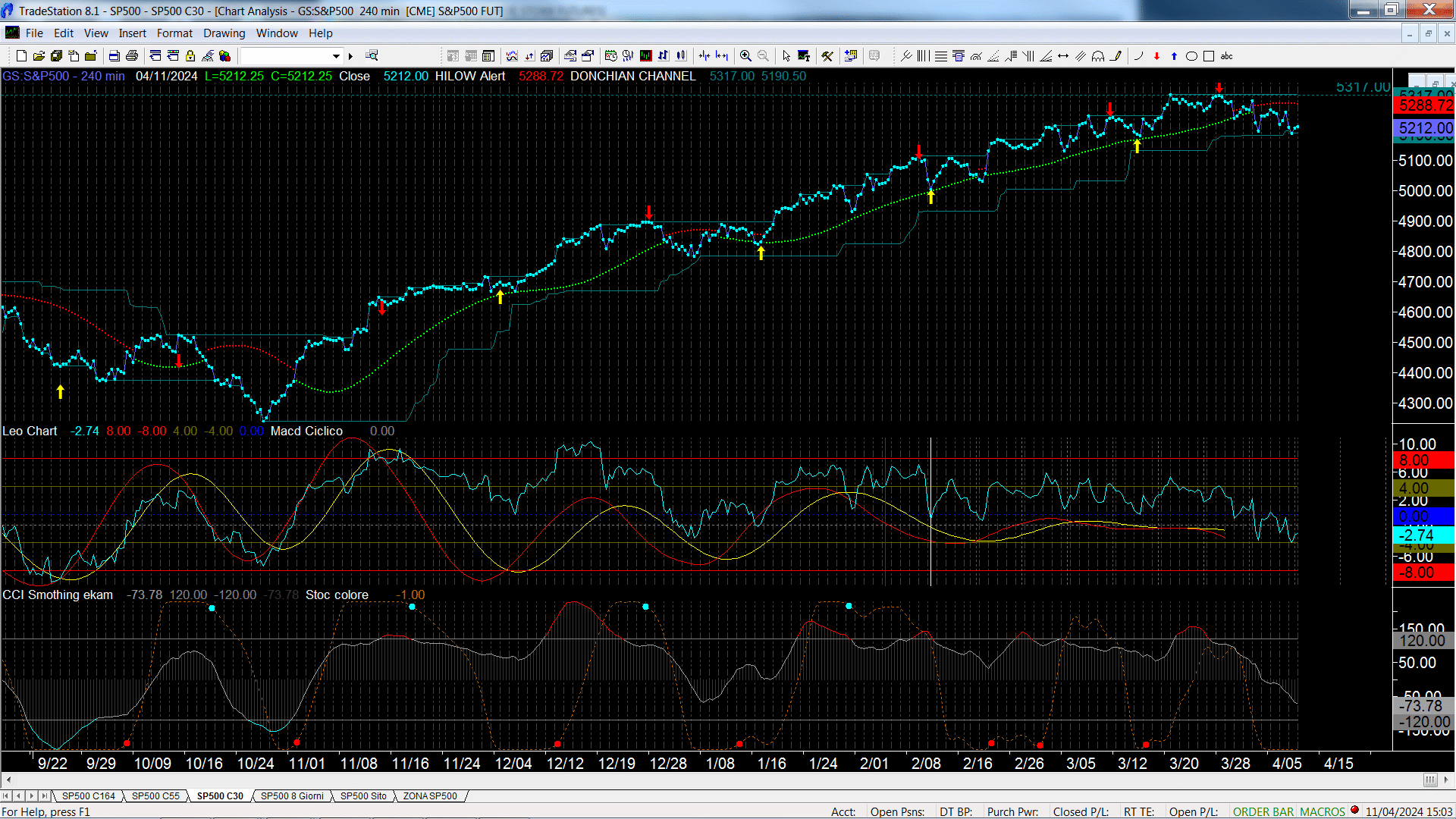Screen dimensions: 1456x819
Task: Click the printer icon
Action: point(132,56)
